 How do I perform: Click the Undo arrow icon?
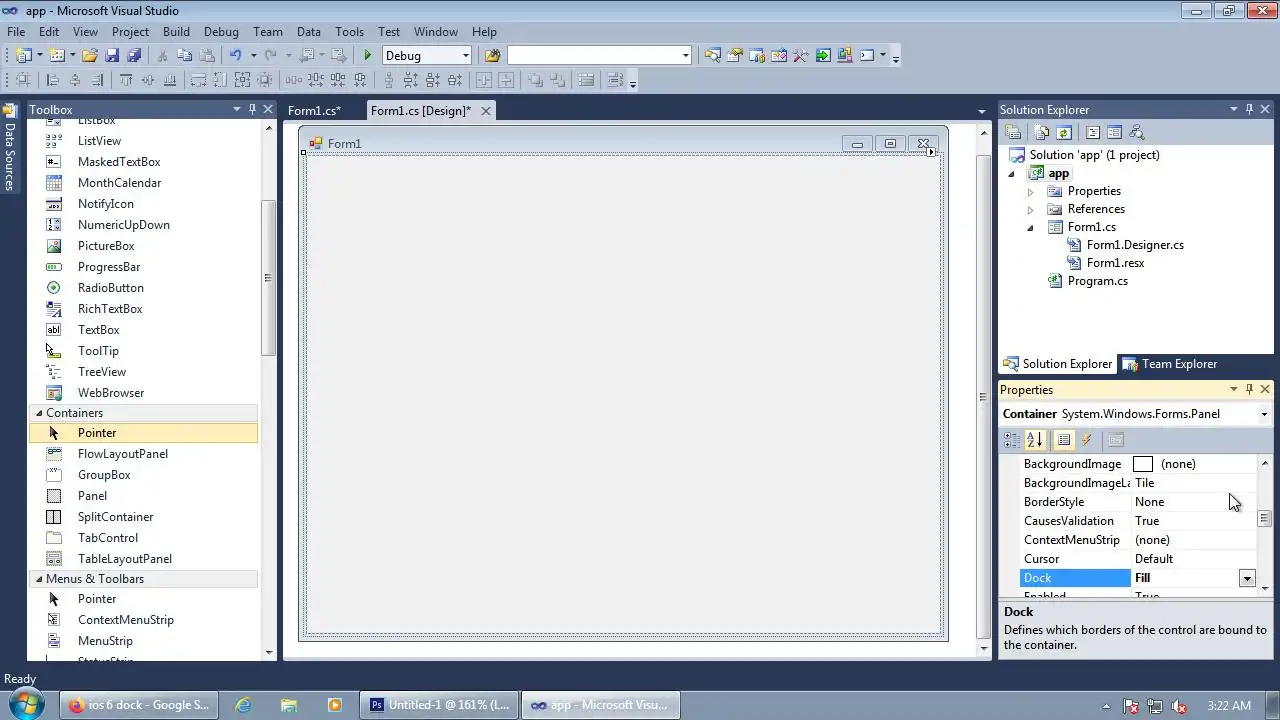pos(235,55)
